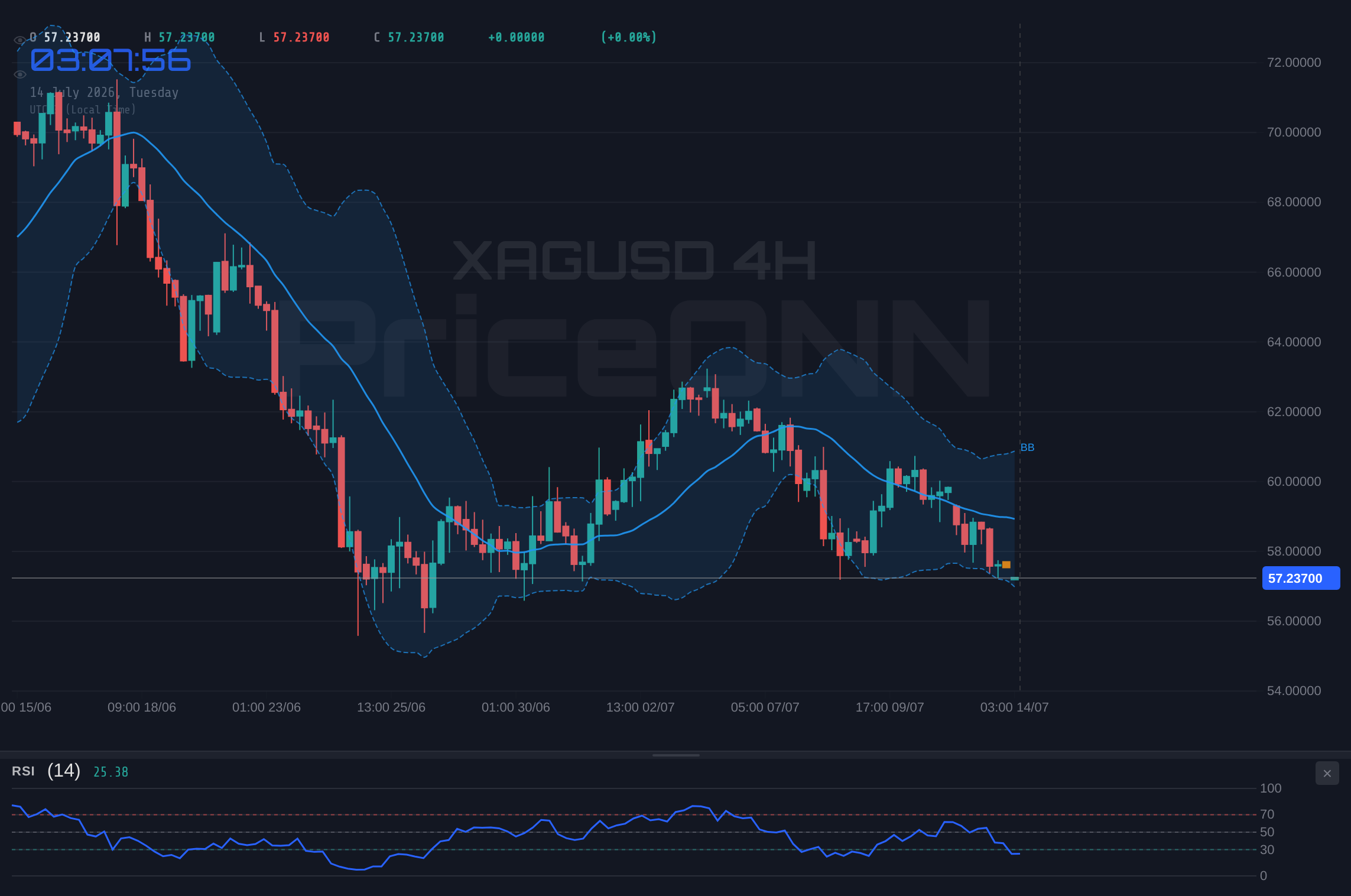Click the Open value 57.23700
The image size is (1351, 896).
tap(72, 37)
